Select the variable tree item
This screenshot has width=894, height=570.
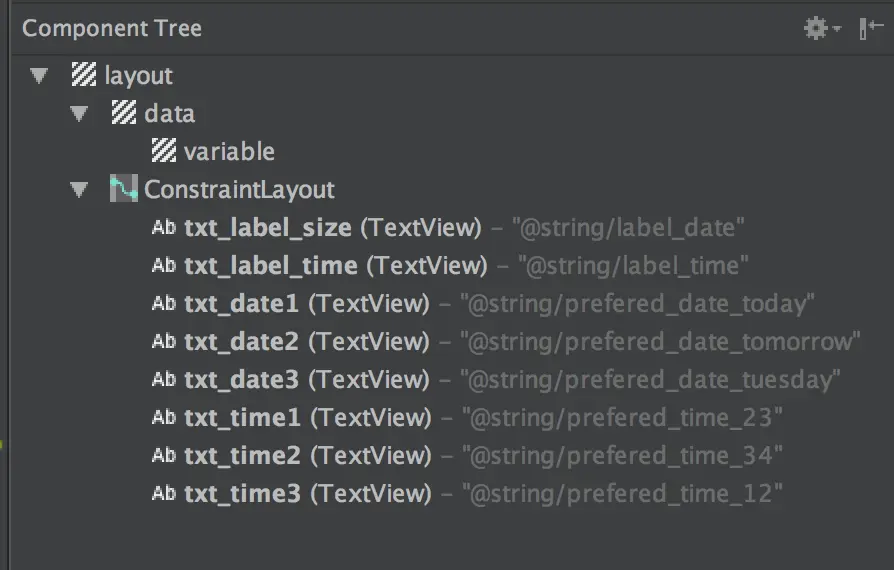229,151
